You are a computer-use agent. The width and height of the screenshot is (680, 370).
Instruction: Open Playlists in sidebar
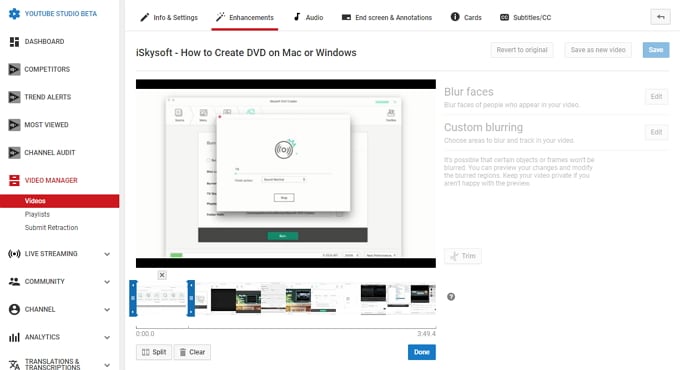[x=37, y=214]
